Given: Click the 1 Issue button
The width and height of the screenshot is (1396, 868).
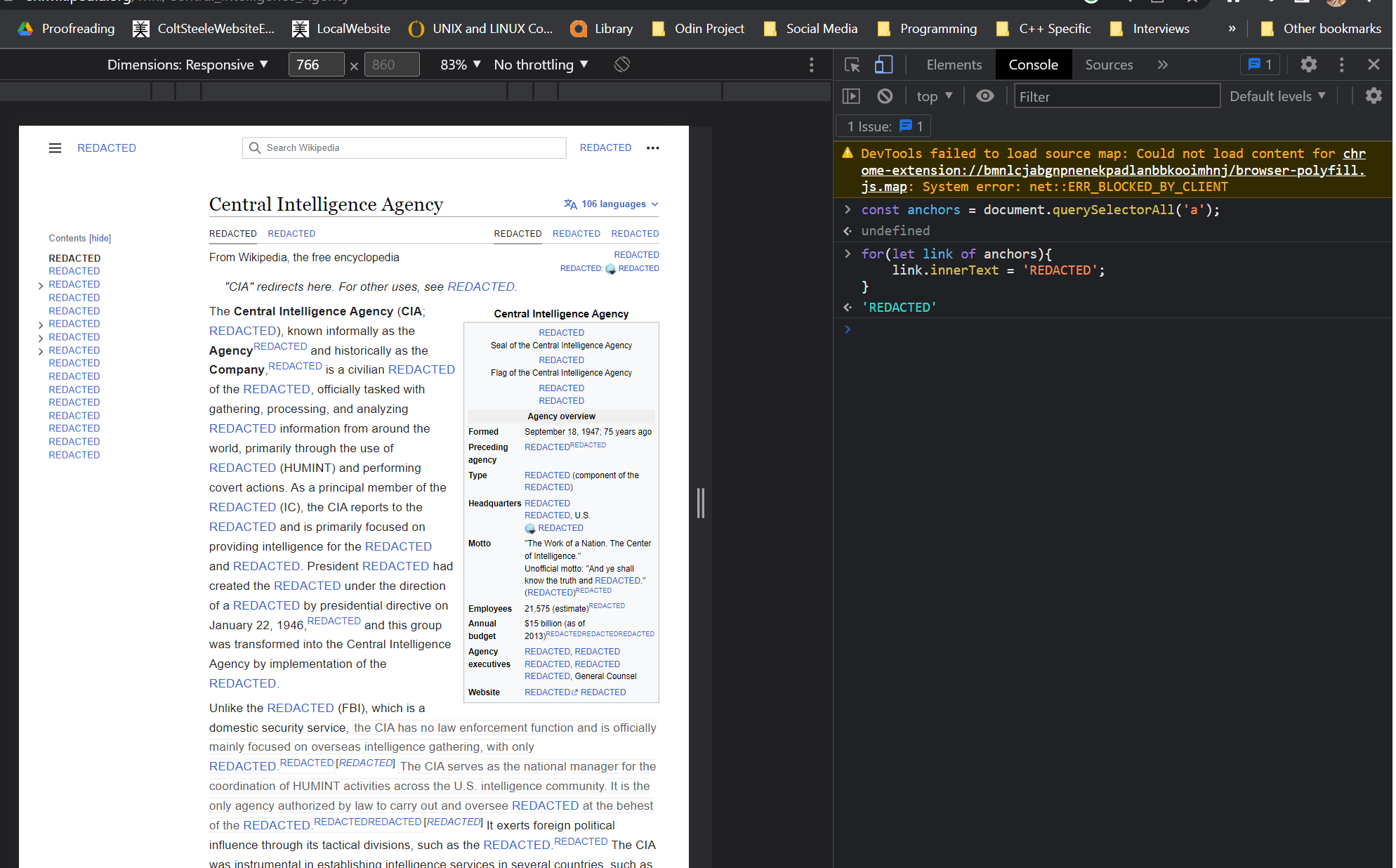Looking at the screenshot, I should 883,126.
